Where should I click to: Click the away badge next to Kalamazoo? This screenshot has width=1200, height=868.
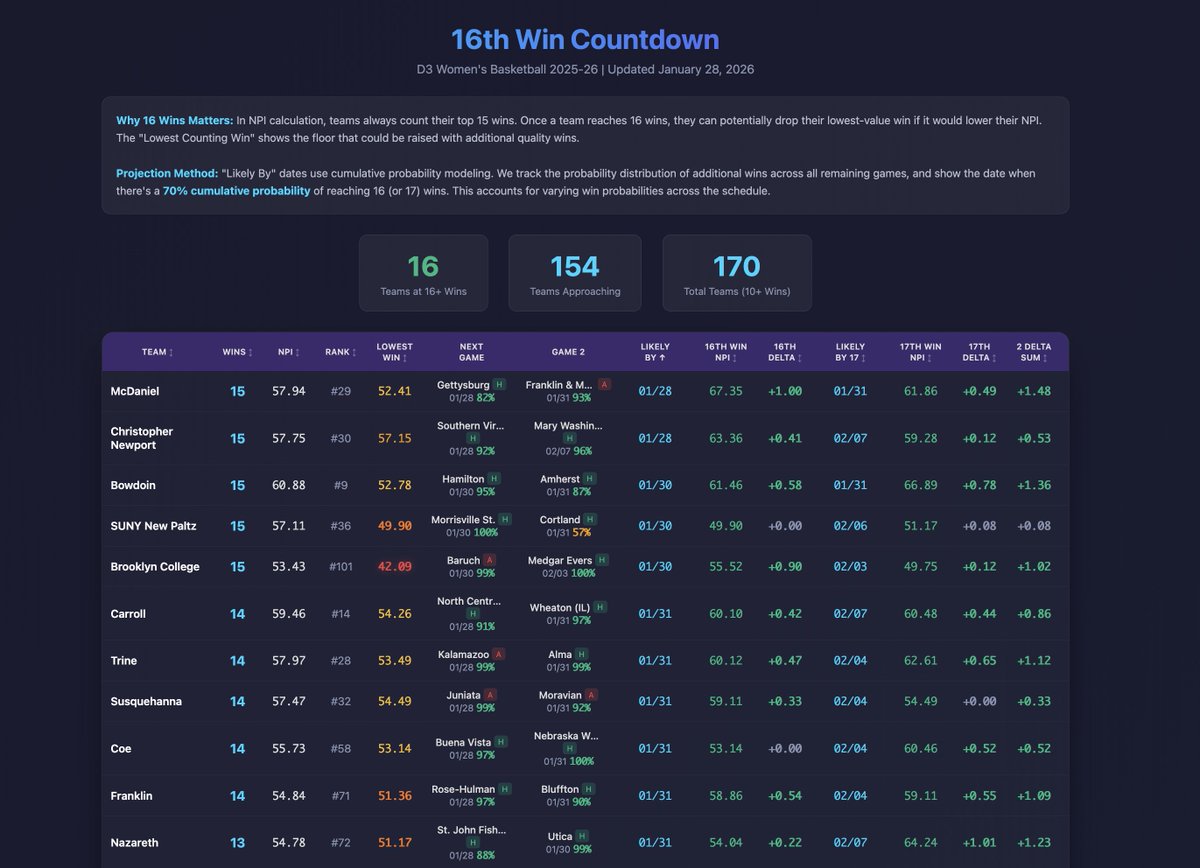tap(499, 654)
